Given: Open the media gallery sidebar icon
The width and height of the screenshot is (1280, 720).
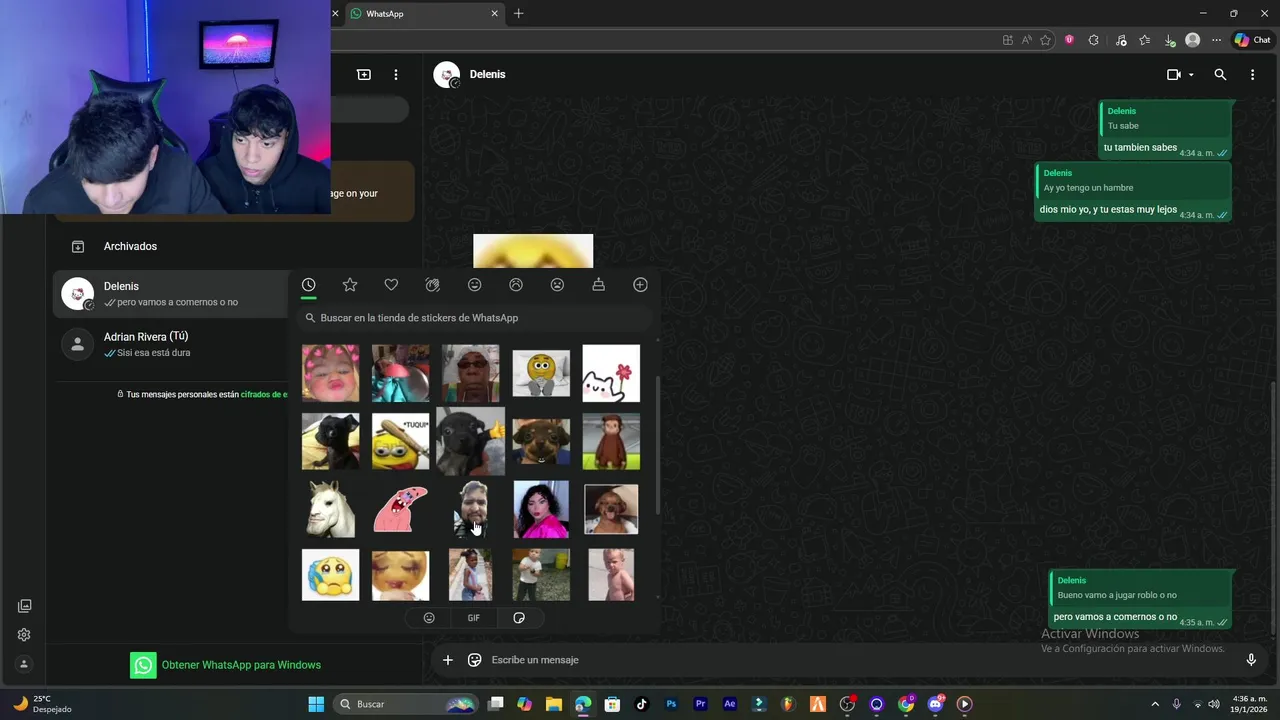Looking at the screenshot, I should (24, 606).
